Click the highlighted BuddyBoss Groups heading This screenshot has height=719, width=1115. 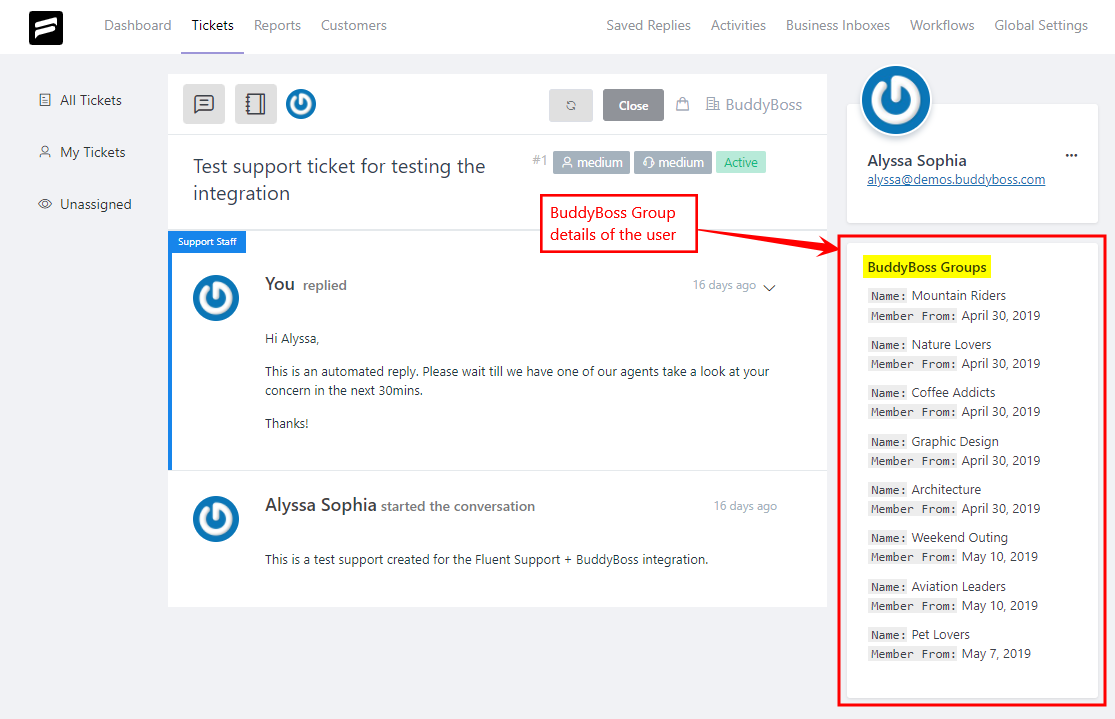[x=926, y=267]
